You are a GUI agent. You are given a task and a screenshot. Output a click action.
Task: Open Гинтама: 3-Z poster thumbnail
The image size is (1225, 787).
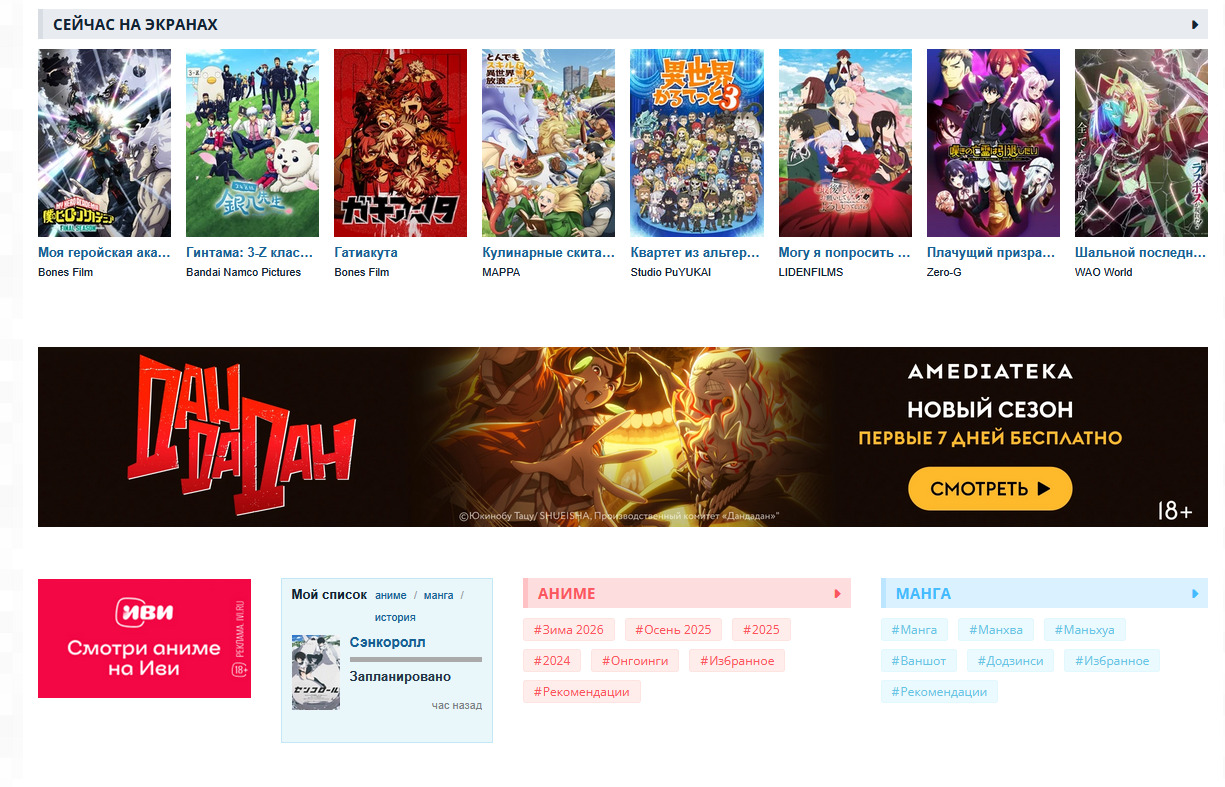pyautogui.click(x=252, y=143)
